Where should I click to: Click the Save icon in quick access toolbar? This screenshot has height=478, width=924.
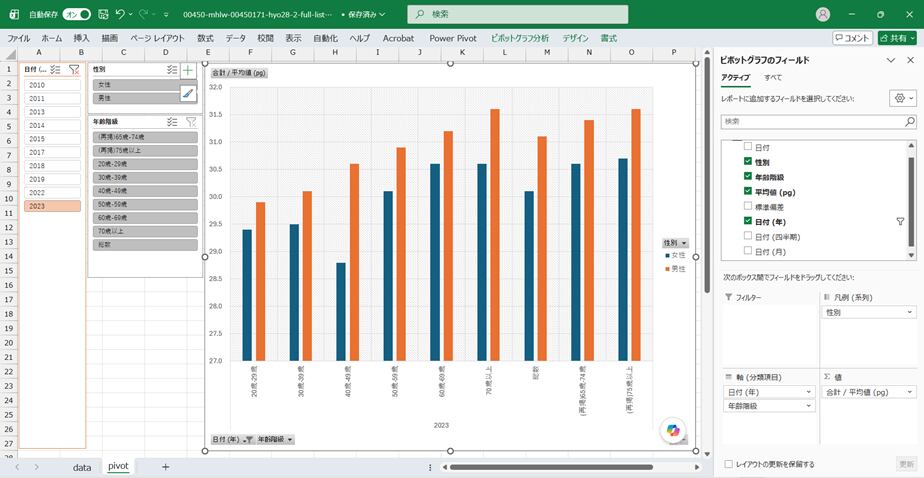103,14
